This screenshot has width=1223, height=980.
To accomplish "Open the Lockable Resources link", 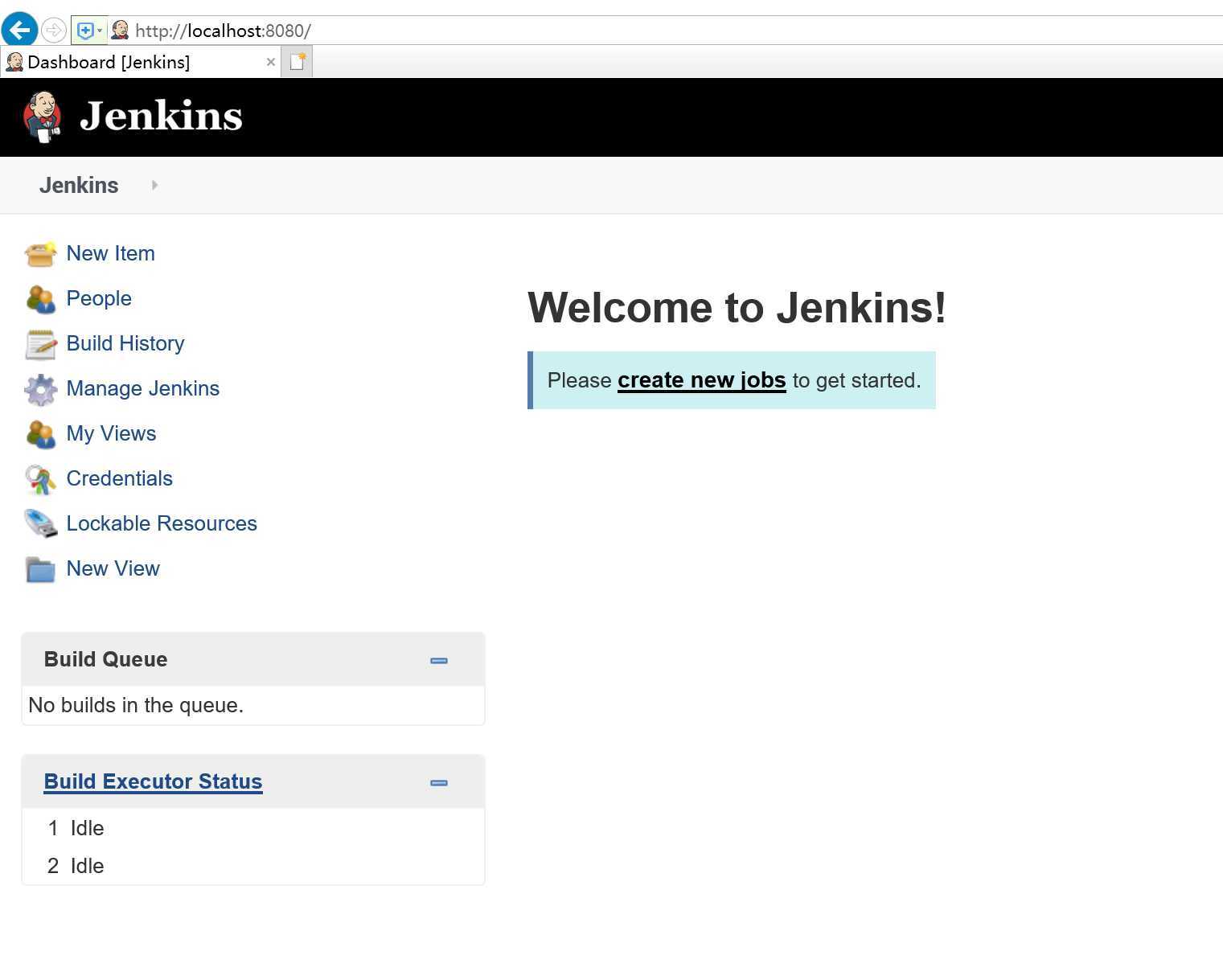I will point(162,524).
